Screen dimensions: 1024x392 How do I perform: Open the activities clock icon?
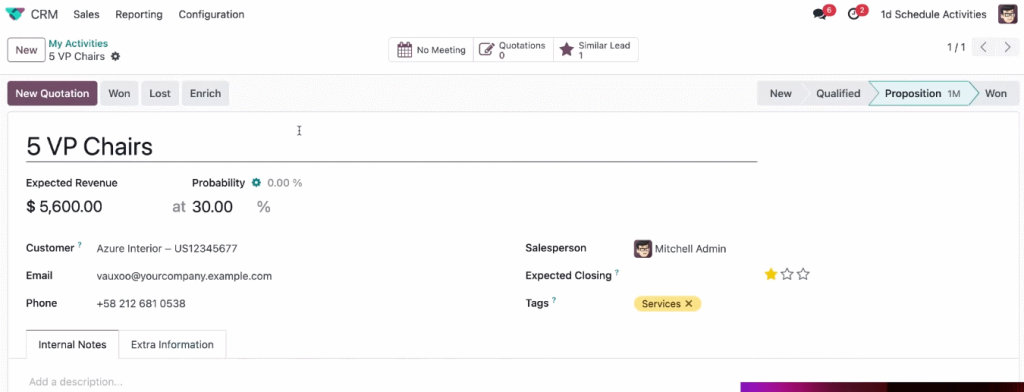(854, 14)
